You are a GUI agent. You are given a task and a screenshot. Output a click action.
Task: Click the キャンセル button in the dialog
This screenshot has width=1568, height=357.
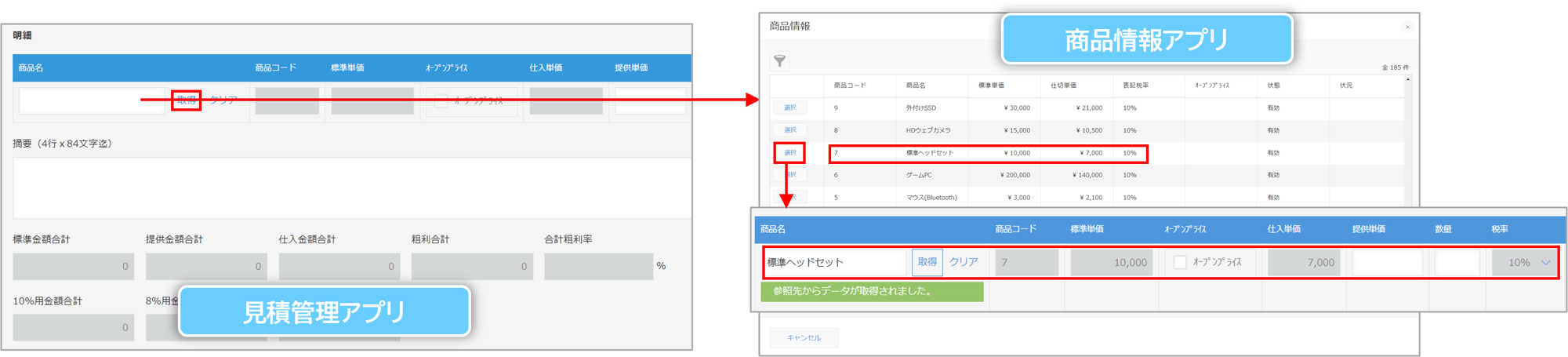[804, 337]
